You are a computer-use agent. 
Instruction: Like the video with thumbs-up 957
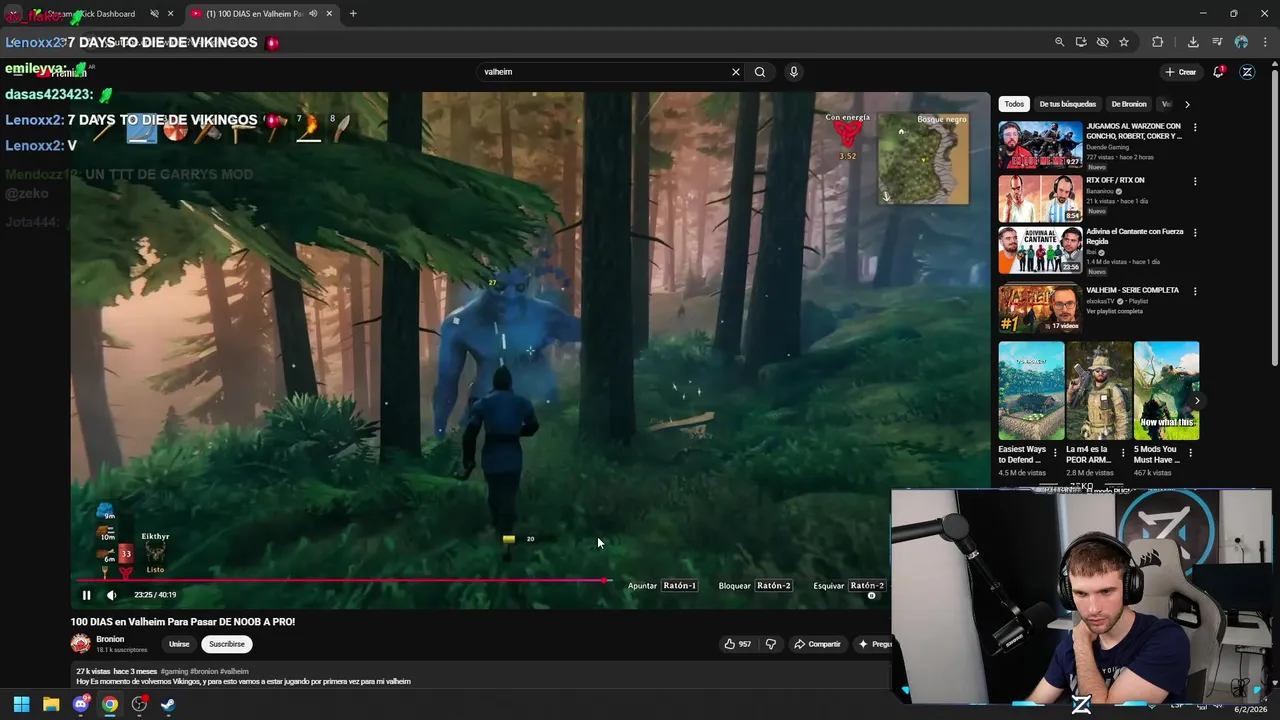pyautogui.click(x=737, y=644)
